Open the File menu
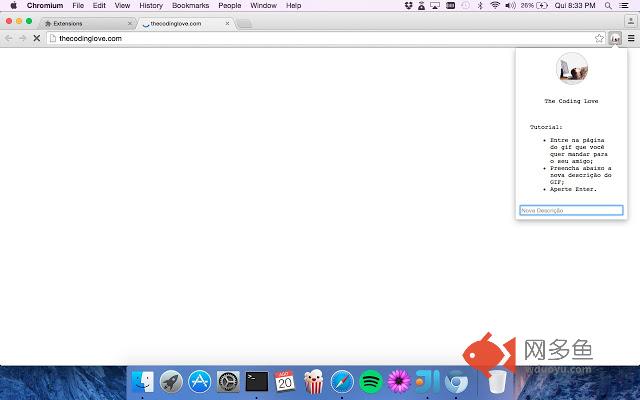Screen dimensions: 640x400 tap(78, 5)
